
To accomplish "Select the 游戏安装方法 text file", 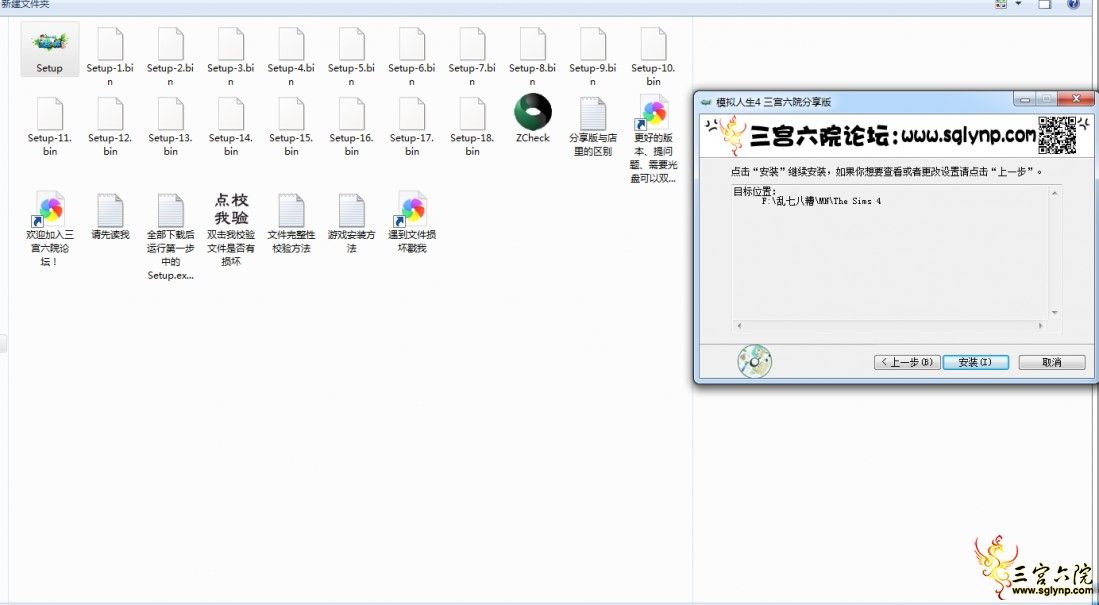I will pyautogui.click(x=351, y=222).
